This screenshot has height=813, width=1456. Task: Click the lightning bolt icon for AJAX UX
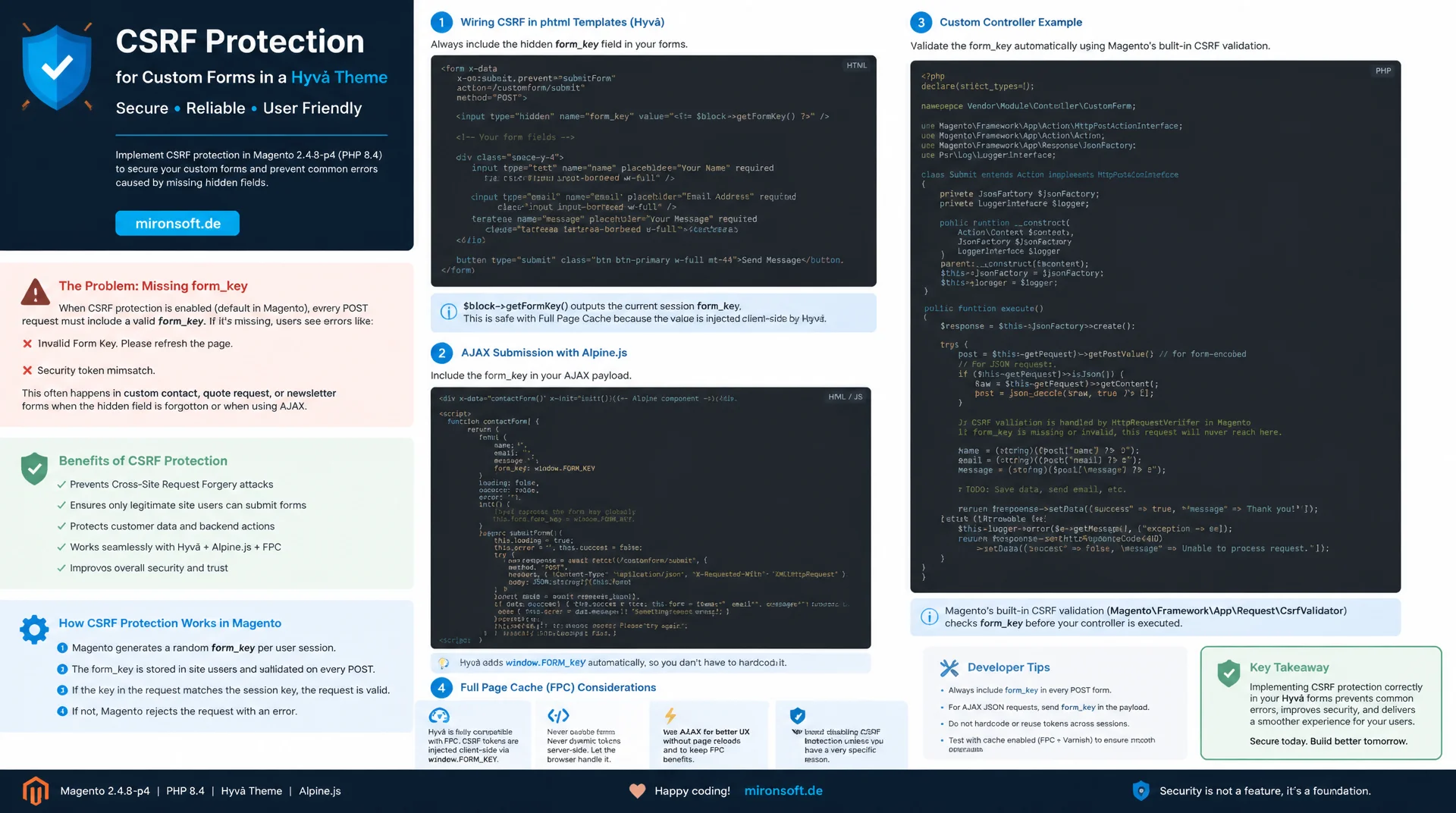[670, 715]
